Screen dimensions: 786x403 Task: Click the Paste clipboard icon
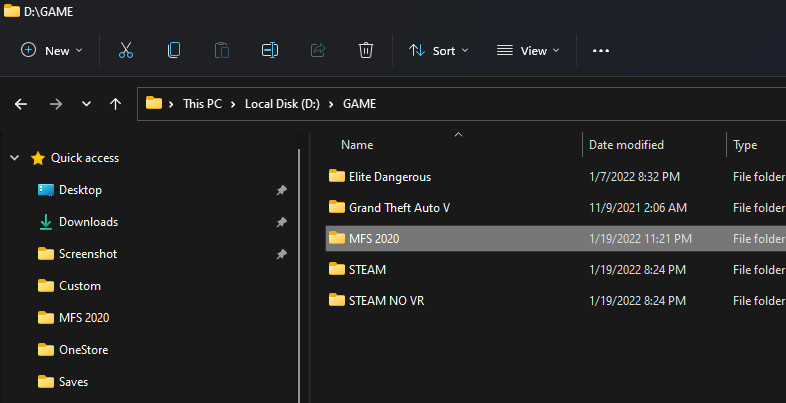click(222, 50)
